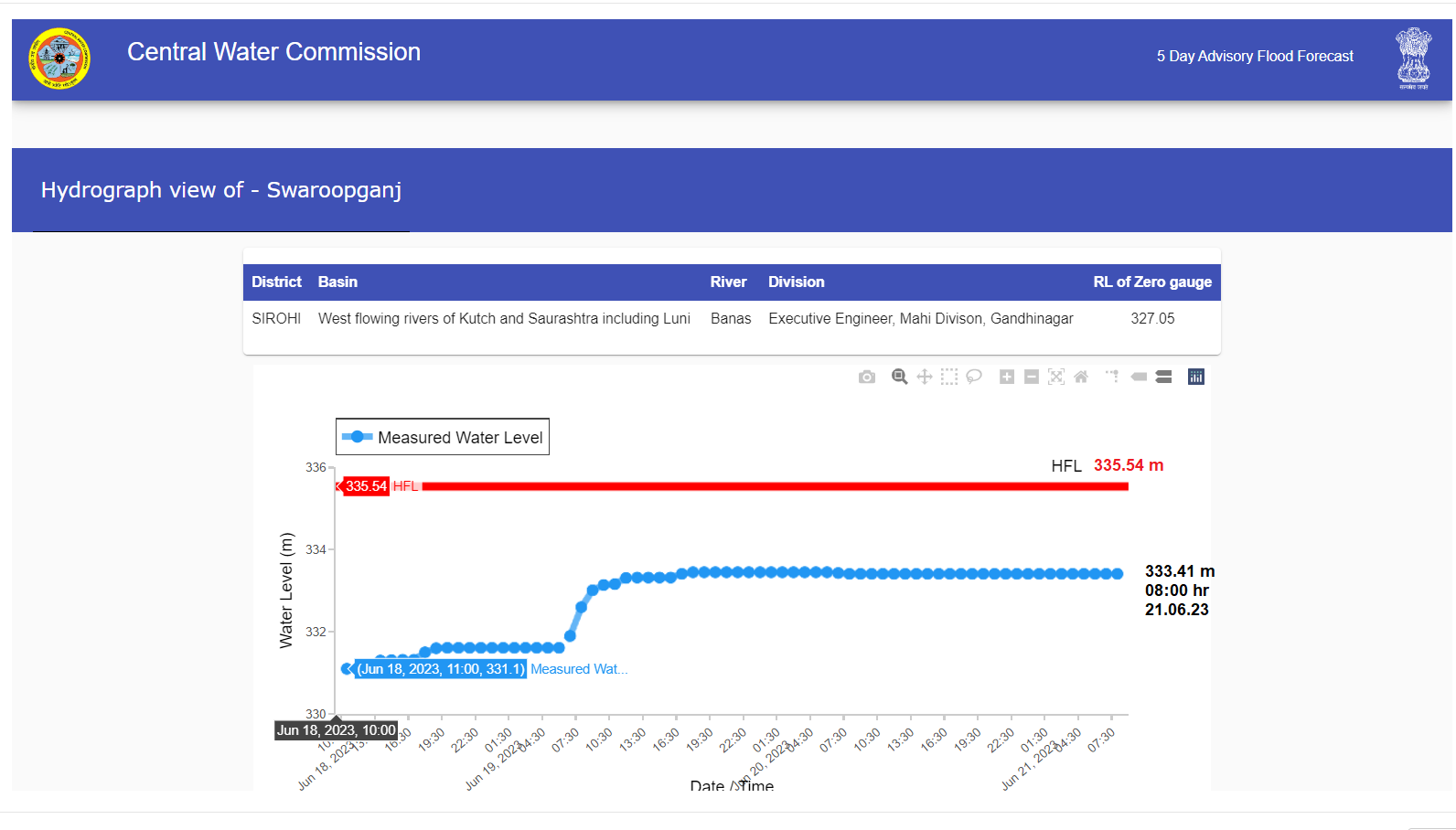1456x830 pixels.
Task: Open the Plotly logo link
Action: (1196, 377)
